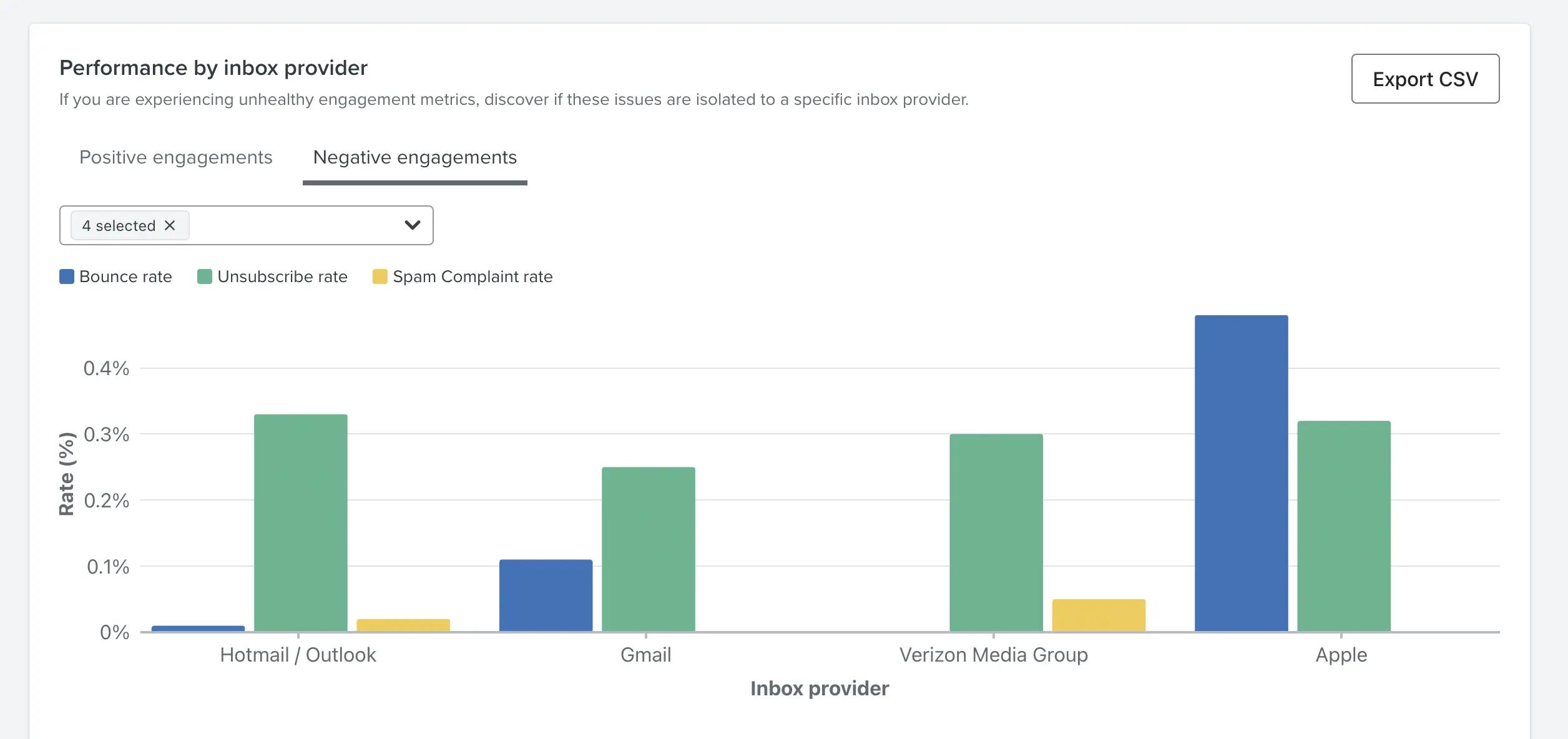Clear the filter via the X on '4 selected'

coord(170,225)
